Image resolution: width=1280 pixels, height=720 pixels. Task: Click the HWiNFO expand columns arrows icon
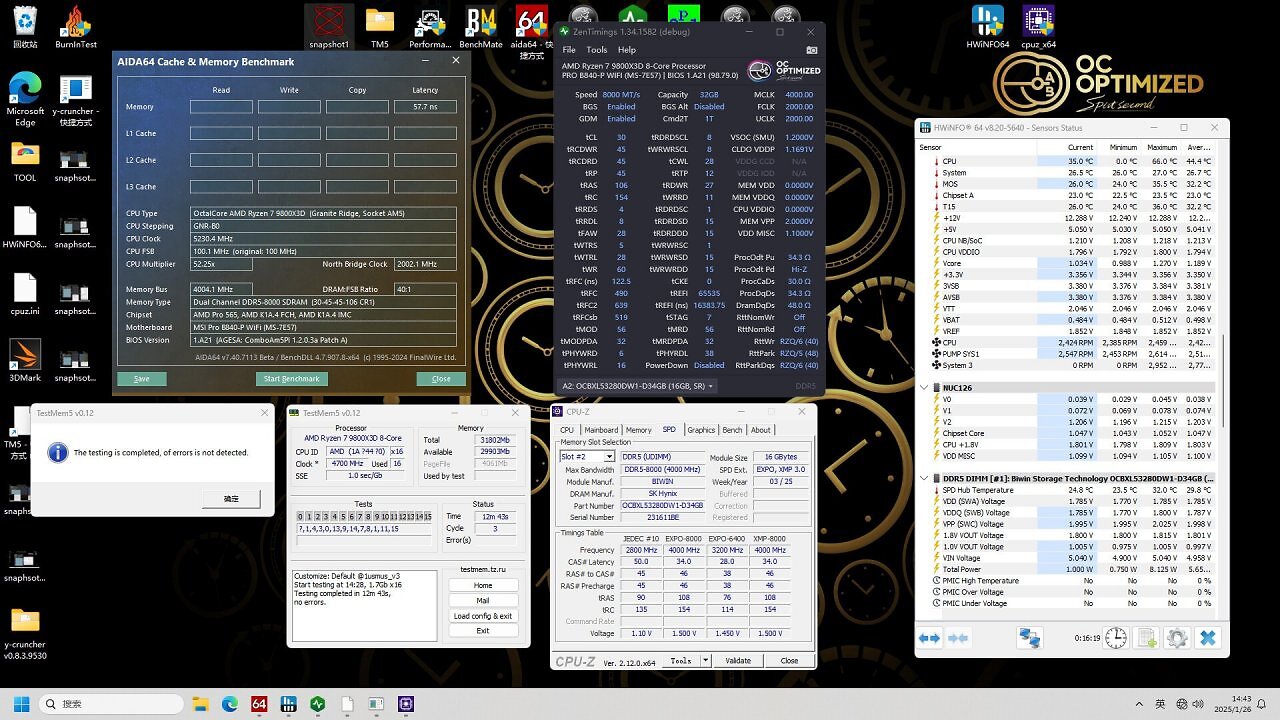click(x=930, y=638)
